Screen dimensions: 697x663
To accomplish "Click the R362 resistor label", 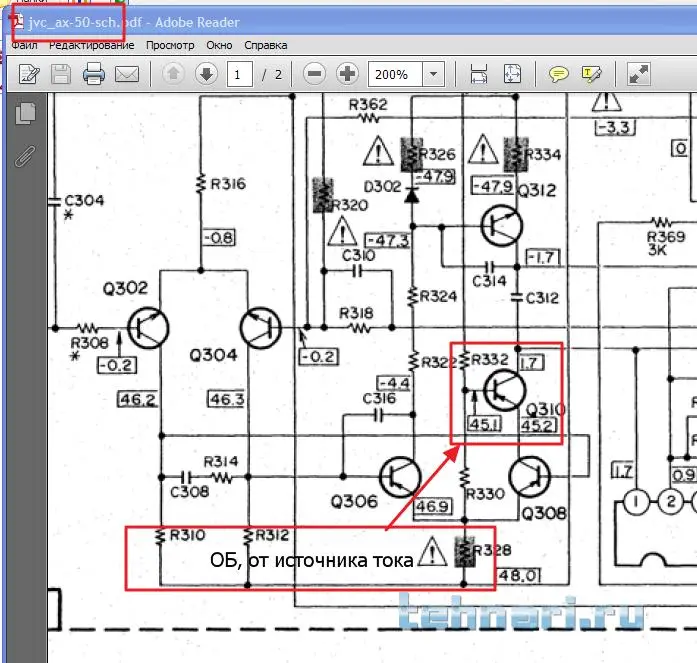I will [x=368, y=105].
